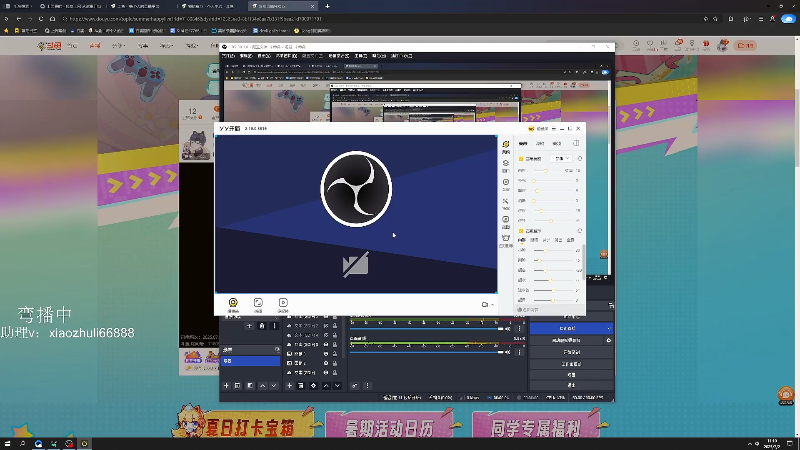
Task: Click the split-layout icon beside YY panel tabs
Action: pos(576,143)
